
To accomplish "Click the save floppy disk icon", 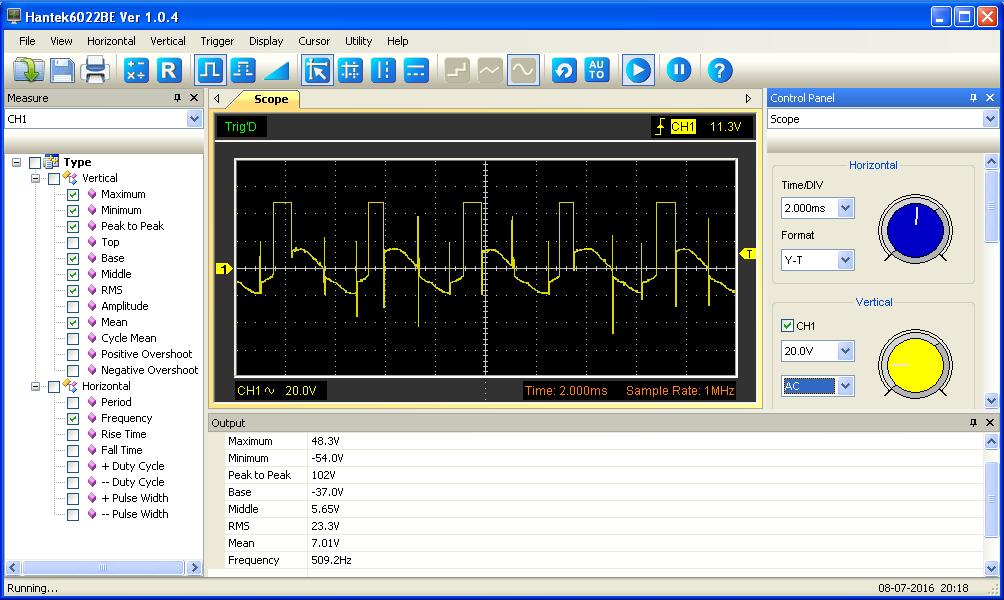I will (x=62, y=70).
